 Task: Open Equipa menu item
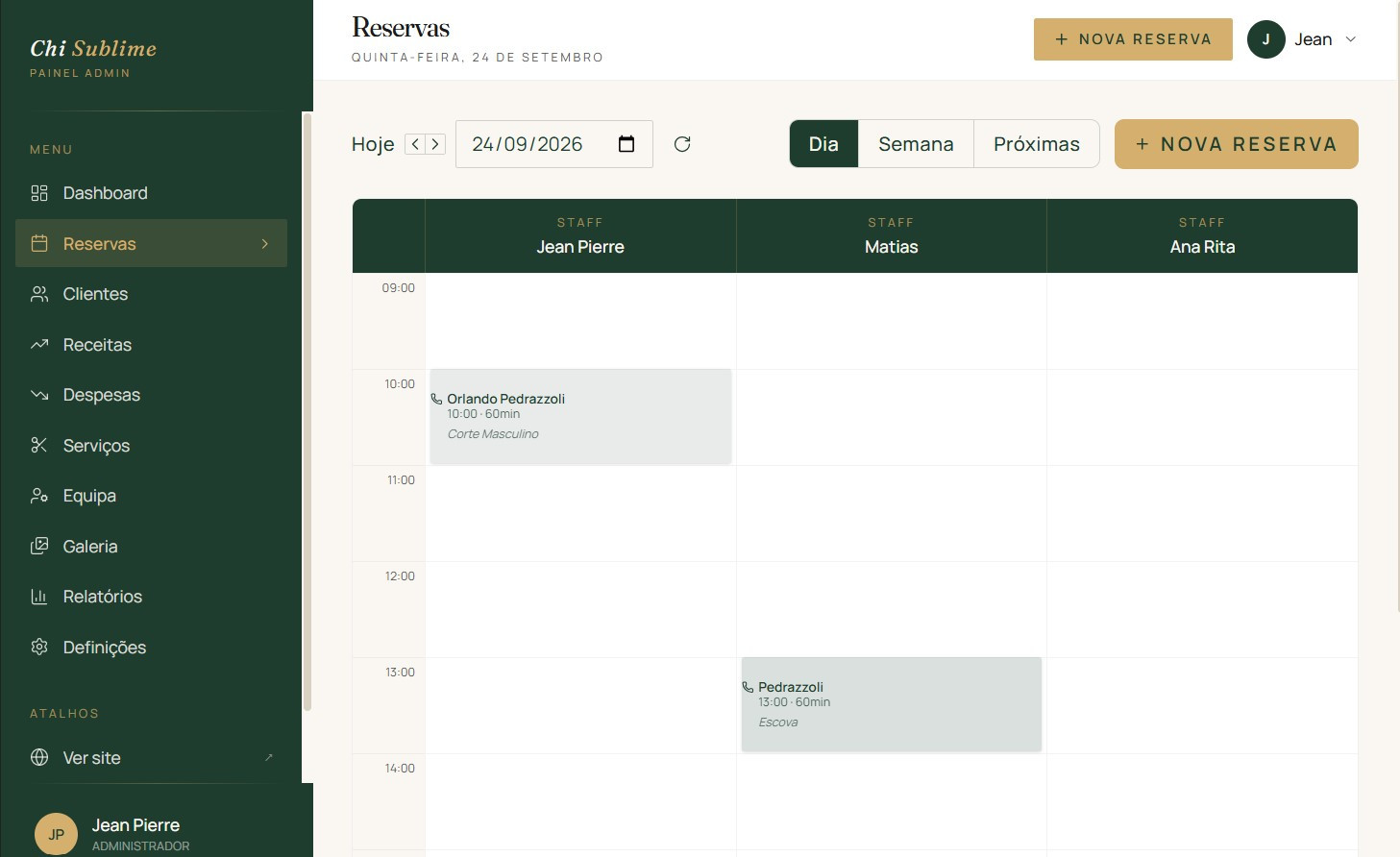[151, 496]
